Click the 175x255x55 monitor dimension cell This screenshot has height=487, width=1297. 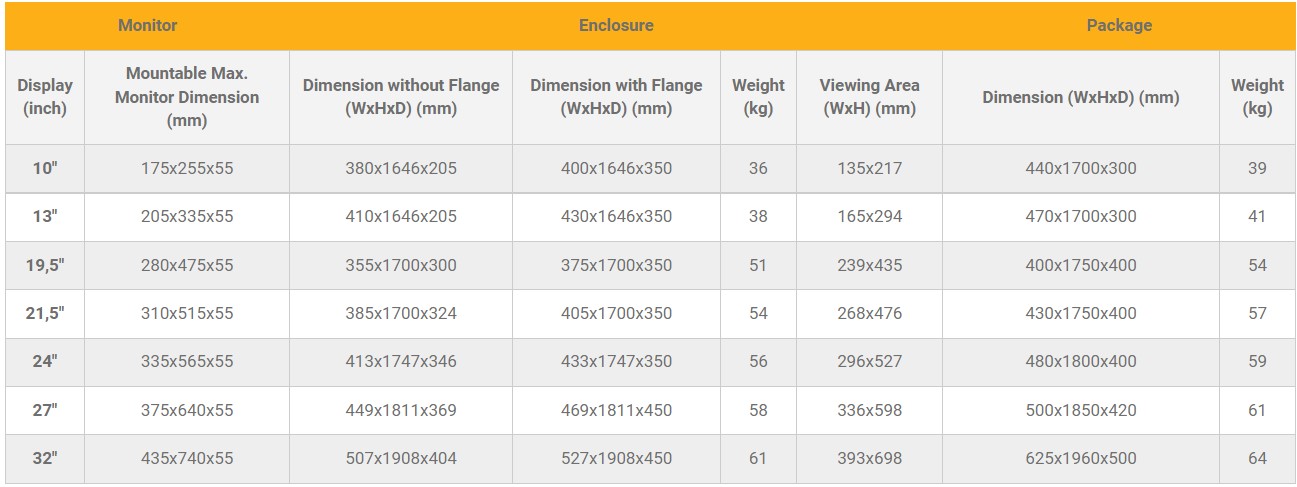coord(187,168)
